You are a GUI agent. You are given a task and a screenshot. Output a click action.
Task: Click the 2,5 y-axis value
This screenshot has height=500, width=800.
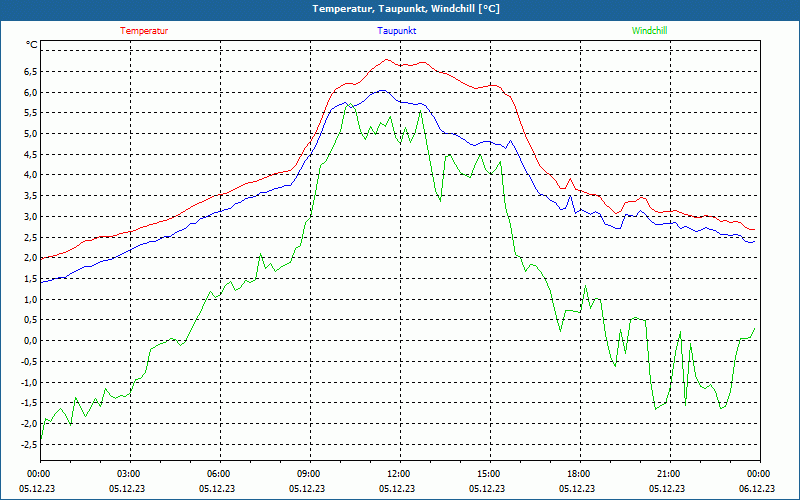pos(31,237)
